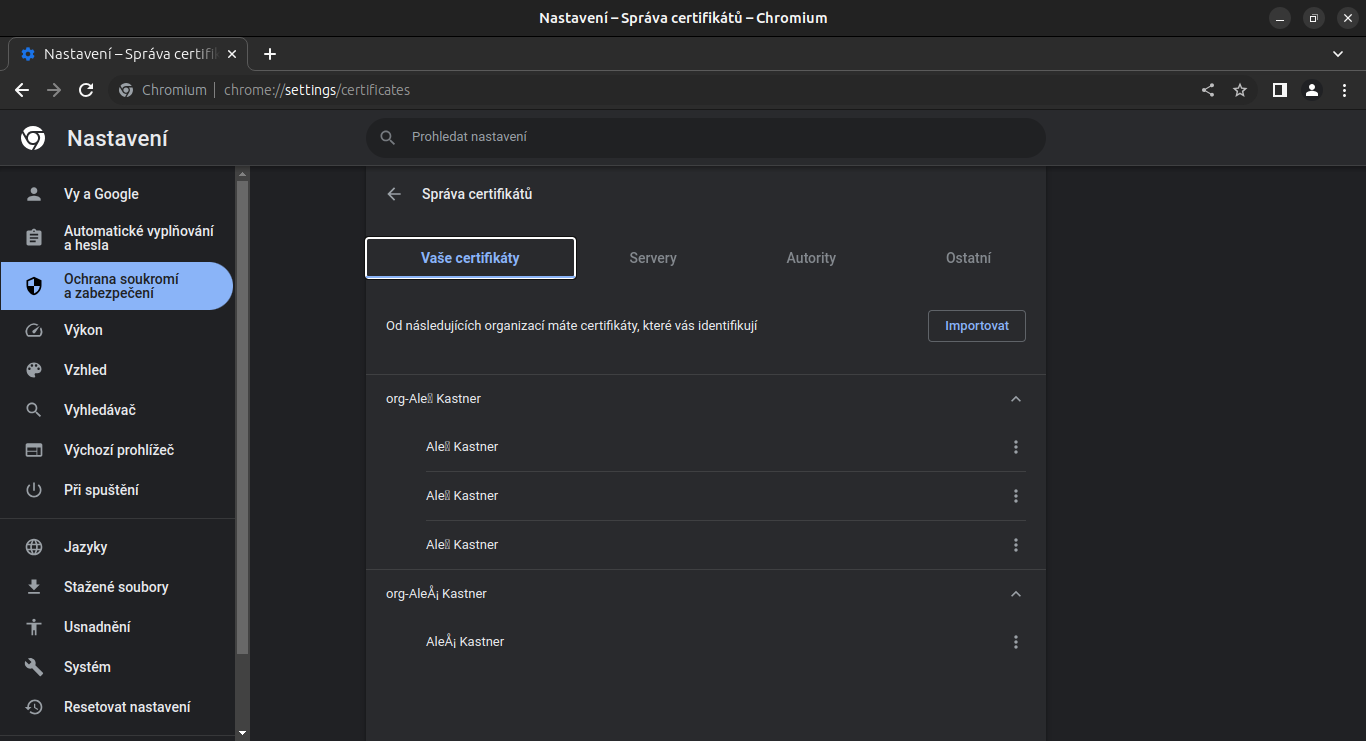Toggle the side panel icon
1366x741 pixels.
(1279, 90)
